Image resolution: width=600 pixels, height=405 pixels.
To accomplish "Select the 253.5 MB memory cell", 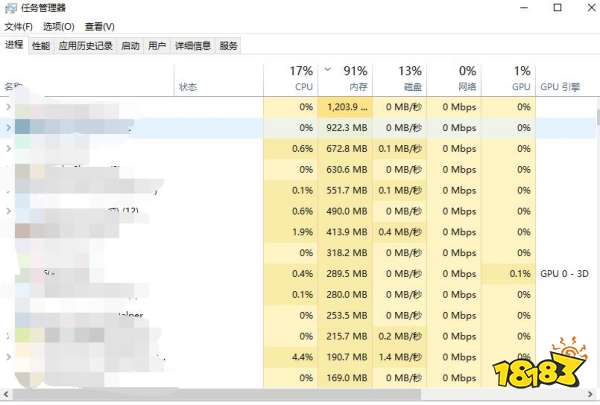I will click(345, 315).
